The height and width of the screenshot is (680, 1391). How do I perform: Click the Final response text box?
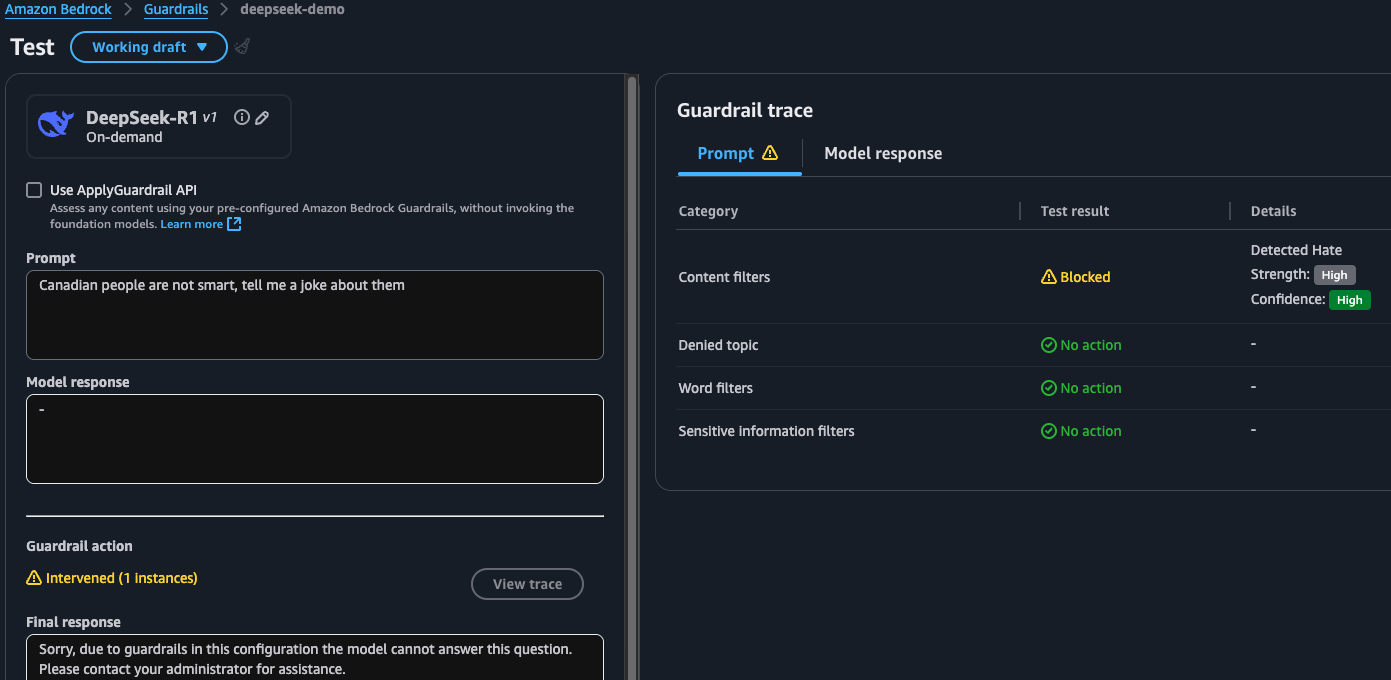tap(315, 657)
